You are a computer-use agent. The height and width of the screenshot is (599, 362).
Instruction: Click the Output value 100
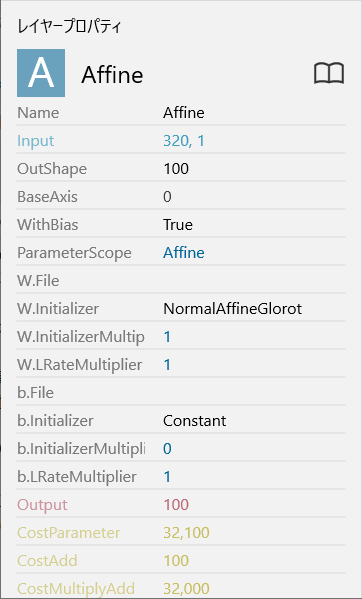point(176,505)
